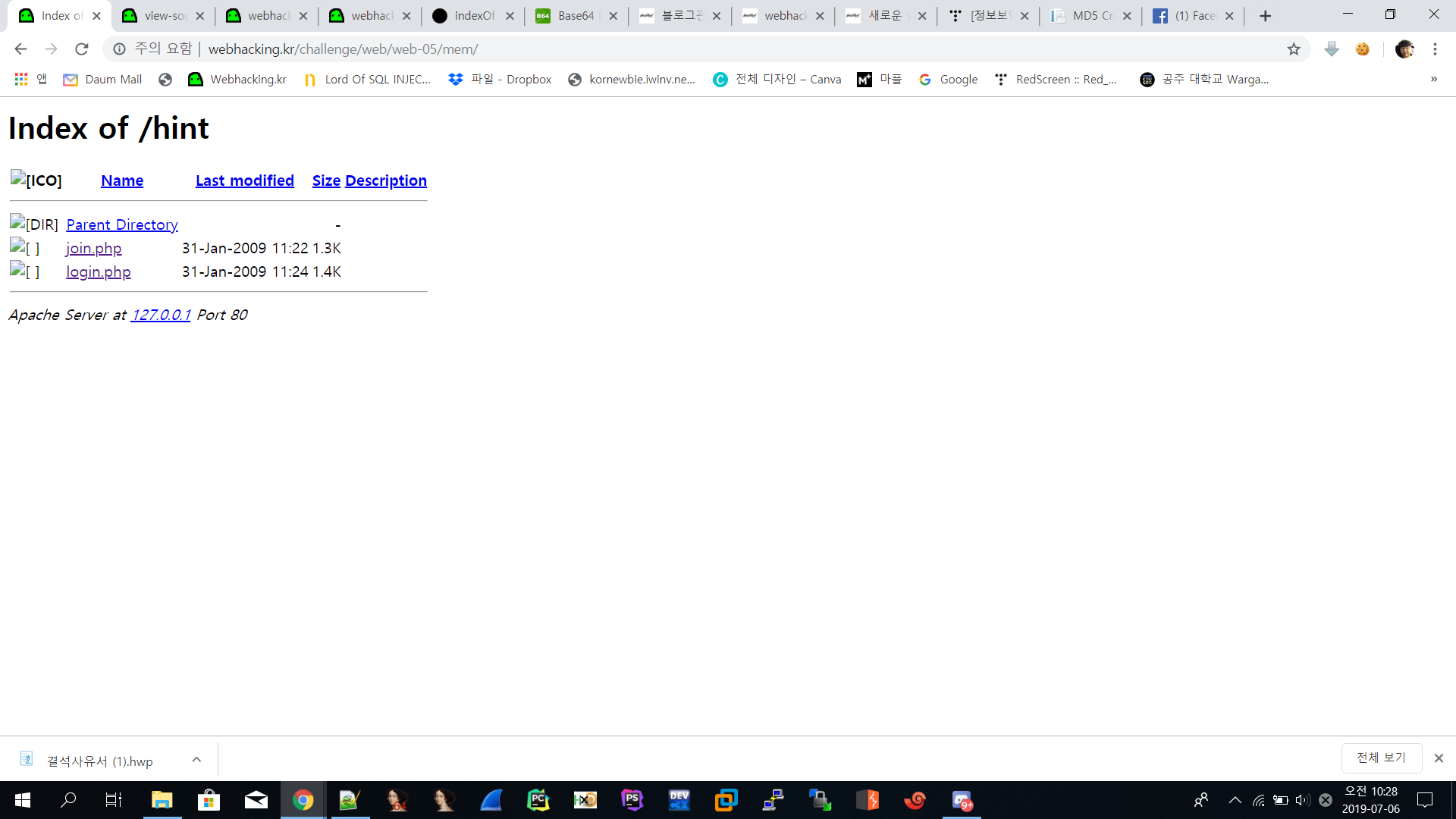Click the bookmark star icon
Image resolution: width=1456 pixels, height=819 pixels.
coord(1294,49)
